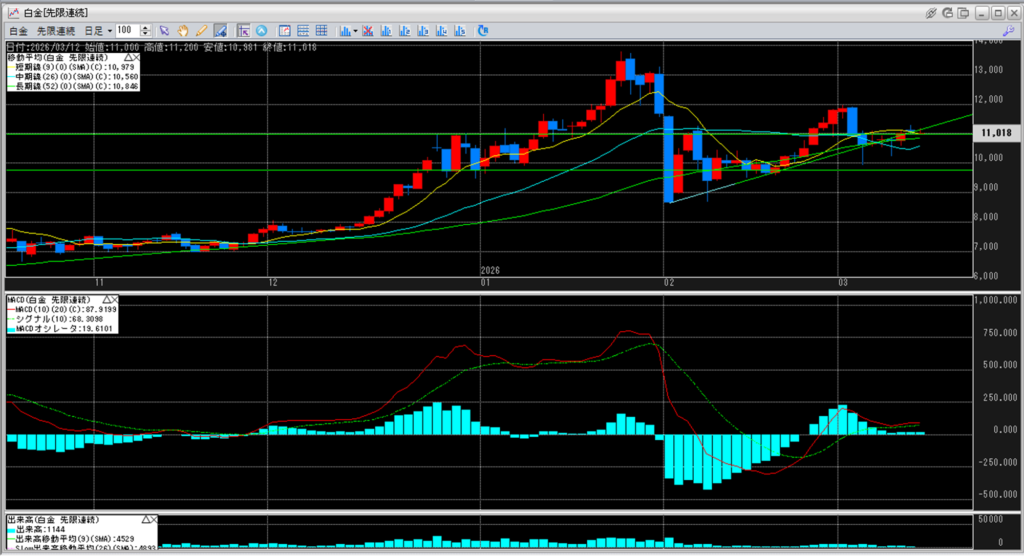Click the 白金 symbol menu item

[17, 31]
